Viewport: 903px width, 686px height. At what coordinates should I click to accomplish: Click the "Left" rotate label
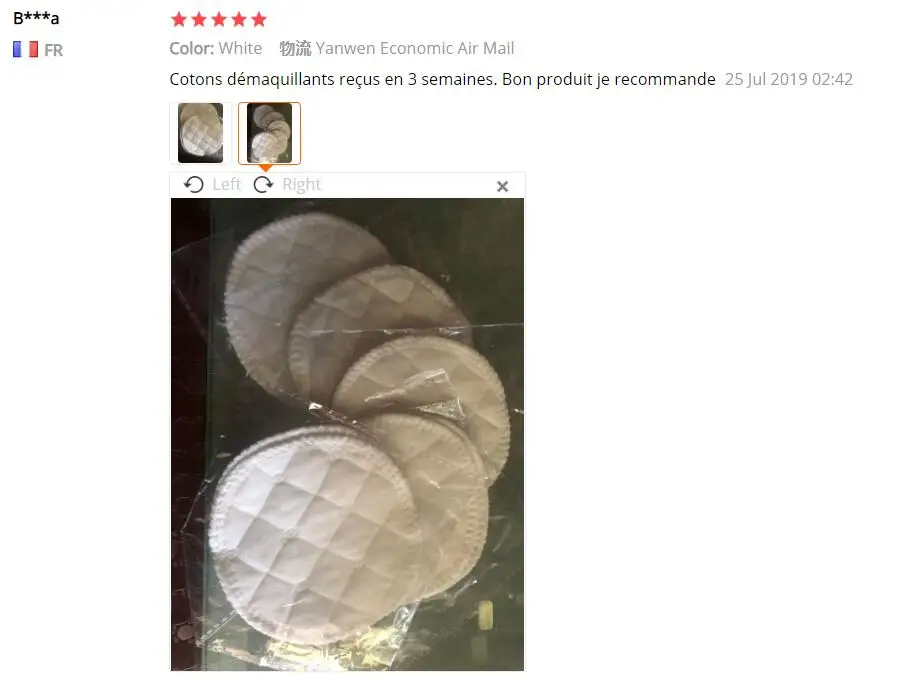pyautogui.click(x=226, y=184)
